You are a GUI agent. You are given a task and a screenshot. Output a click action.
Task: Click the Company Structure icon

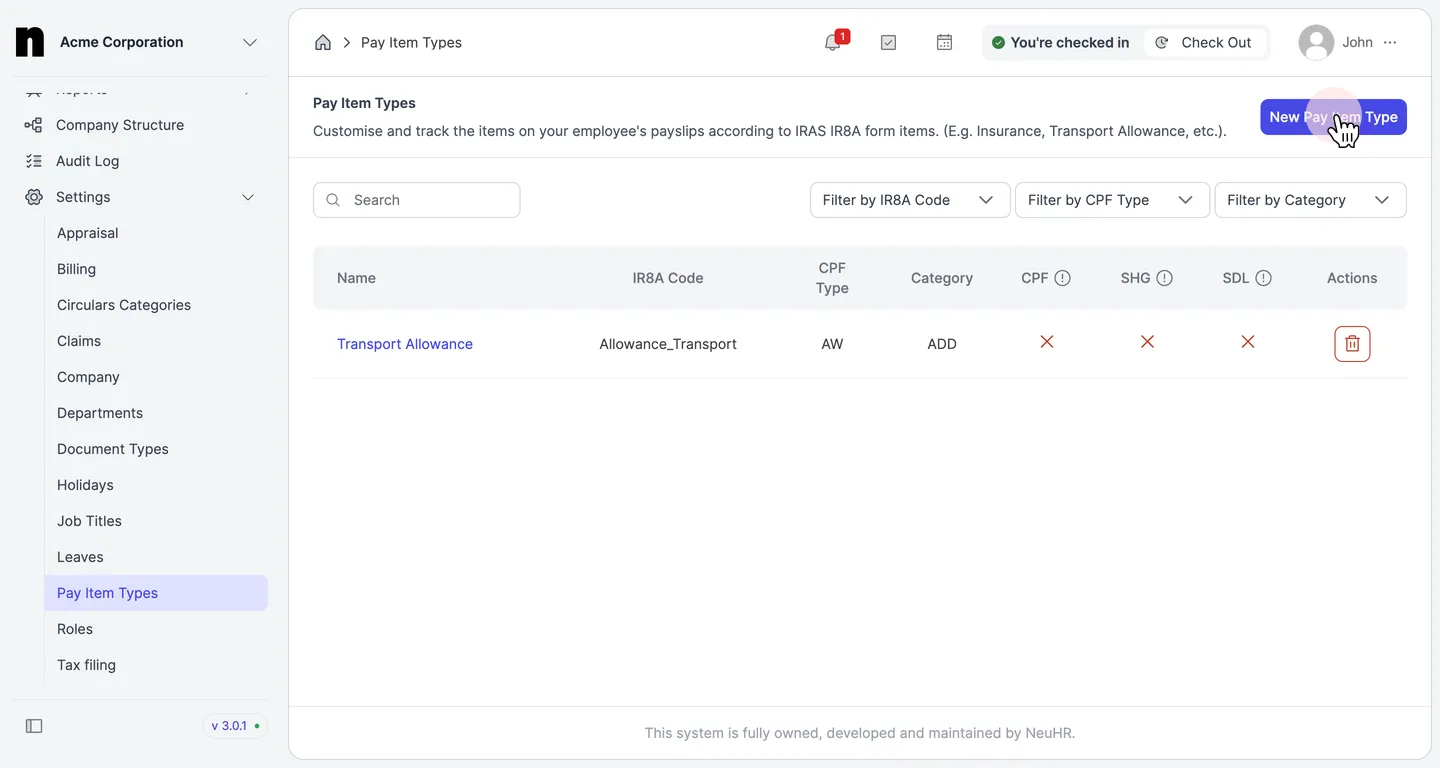point(34,125)
